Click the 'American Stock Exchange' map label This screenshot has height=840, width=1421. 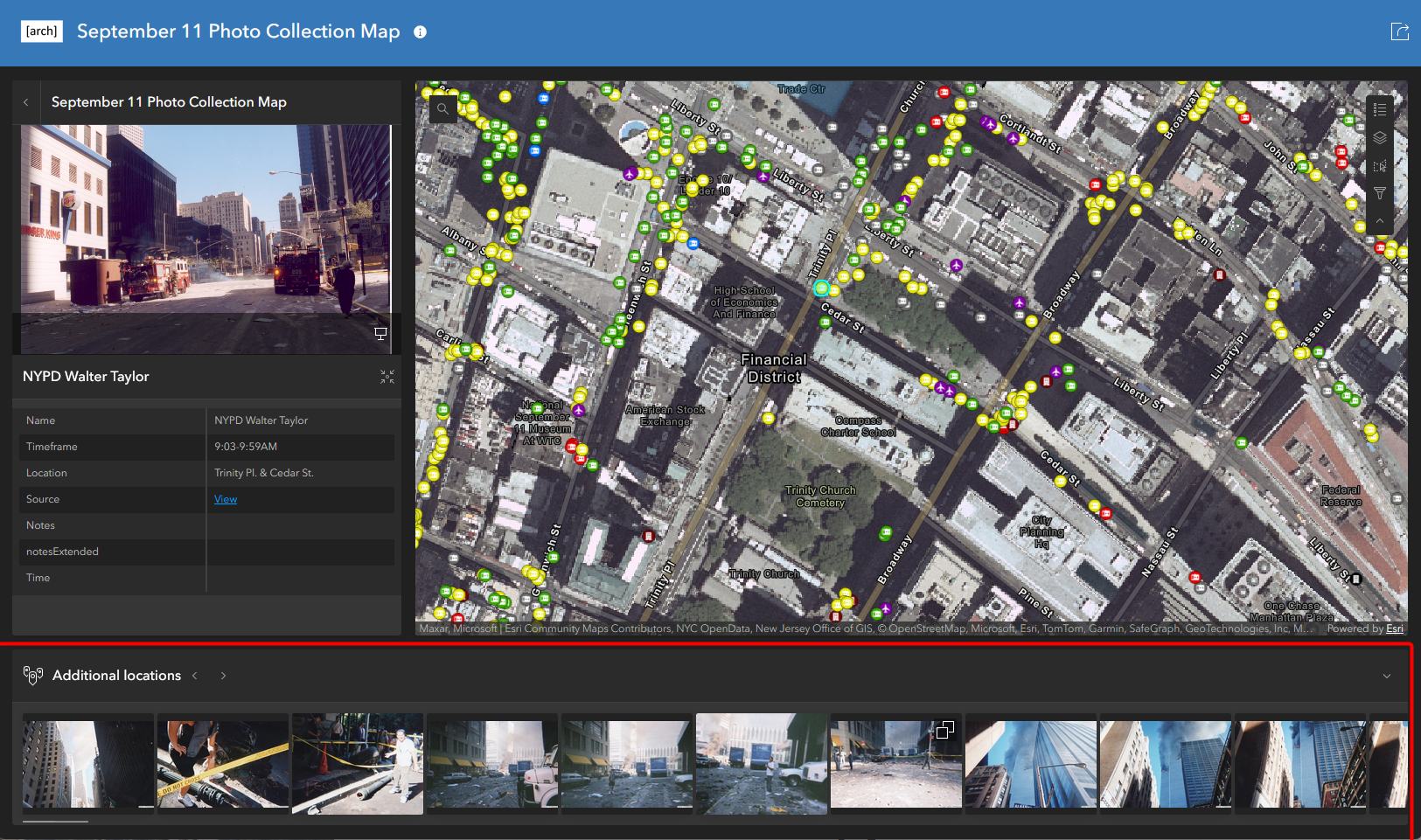[x=665, y=415]
